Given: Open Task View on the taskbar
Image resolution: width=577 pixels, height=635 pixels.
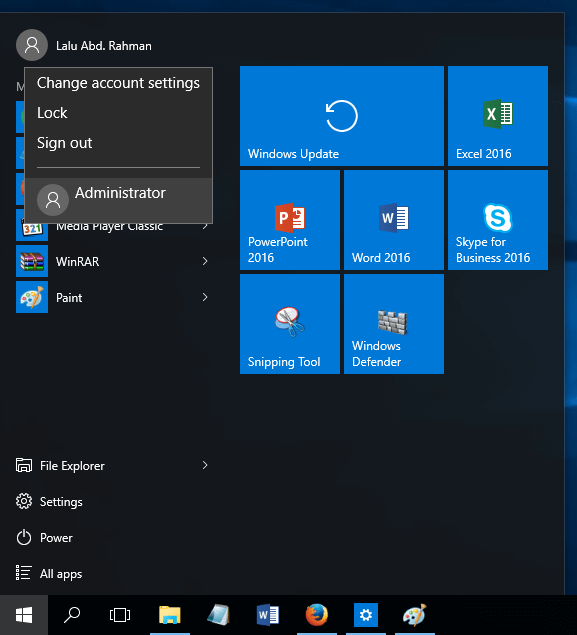Looking at the screenshot, I should 120,615.
